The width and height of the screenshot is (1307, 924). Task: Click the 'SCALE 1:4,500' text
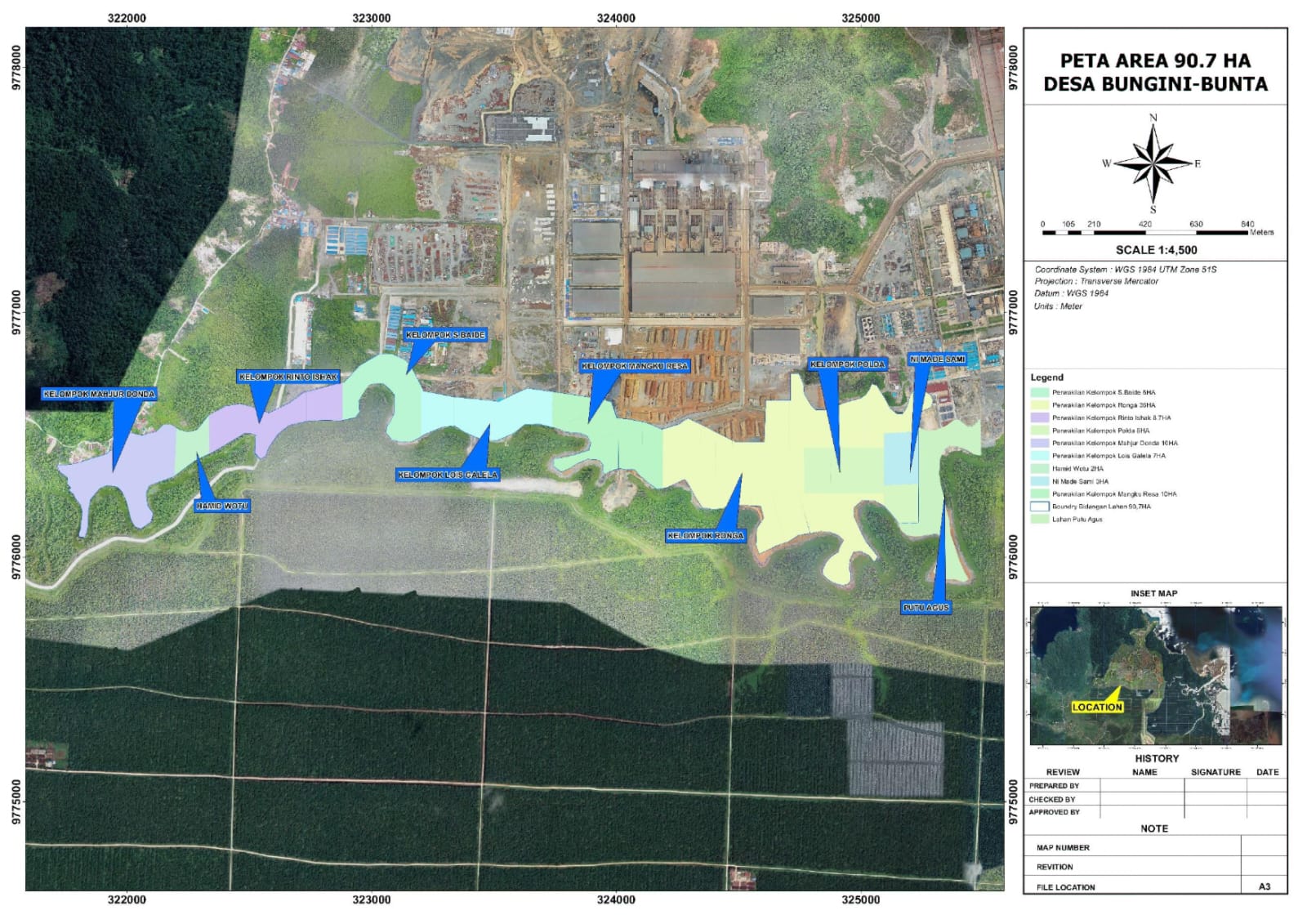pyautogui.click(x=1156, y=251)
